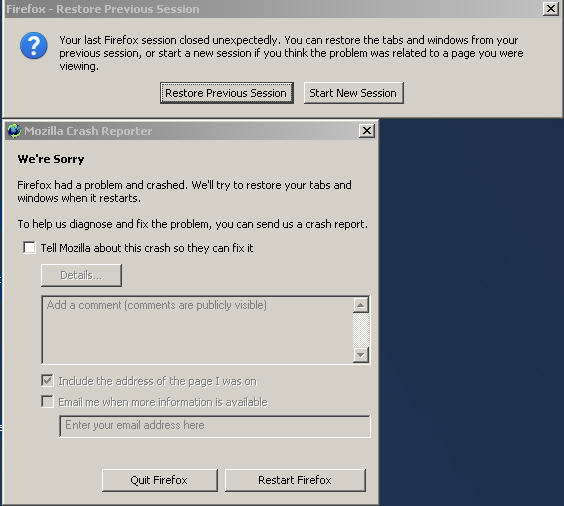The width and height of the screenshot is (564, 506).
Task: Click text 'To help us diagnose and fix the problem'
Action: [x=115, y=224]
